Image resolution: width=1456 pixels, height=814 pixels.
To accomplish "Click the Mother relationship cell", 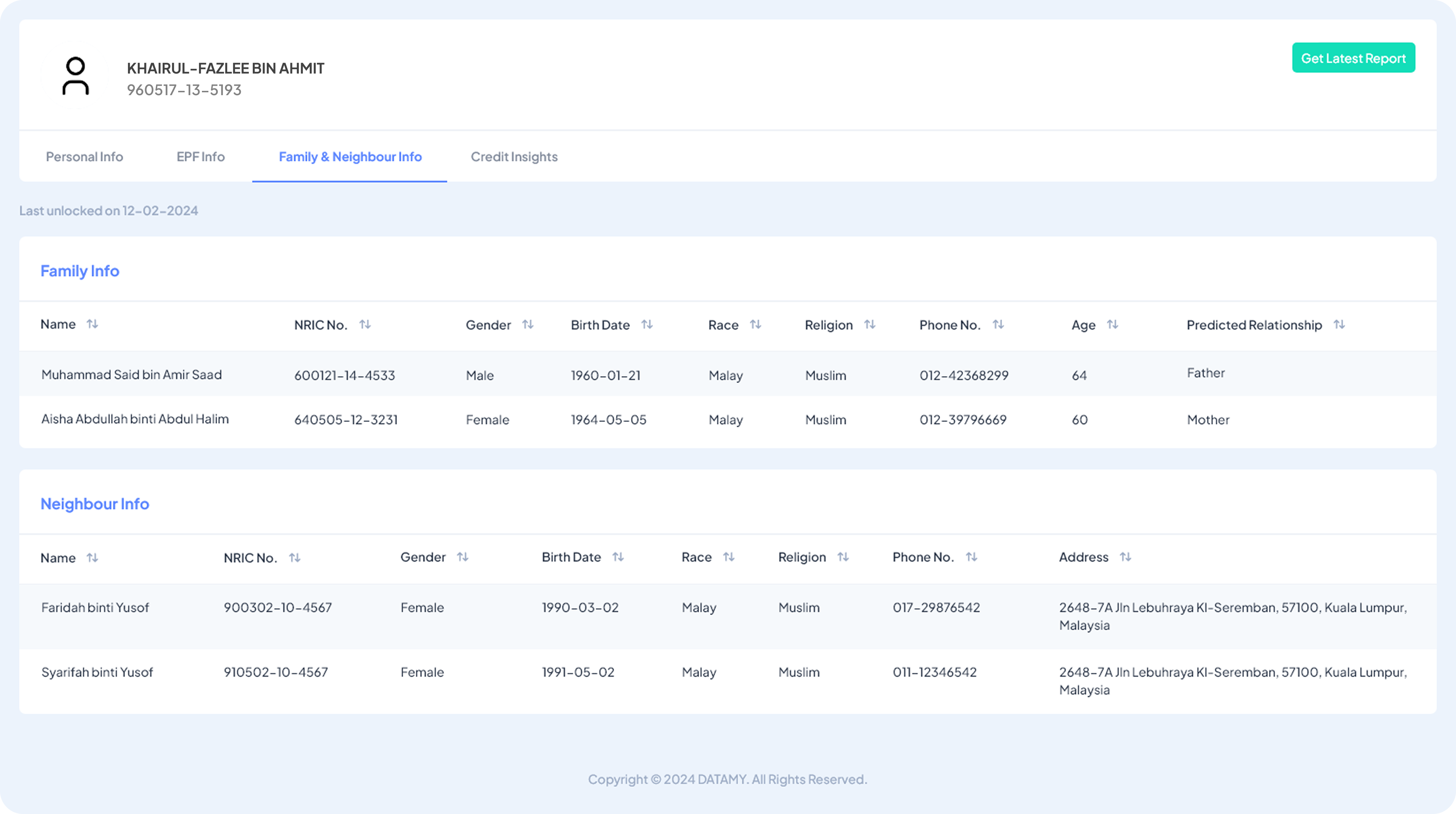I will click(1208, 420).
